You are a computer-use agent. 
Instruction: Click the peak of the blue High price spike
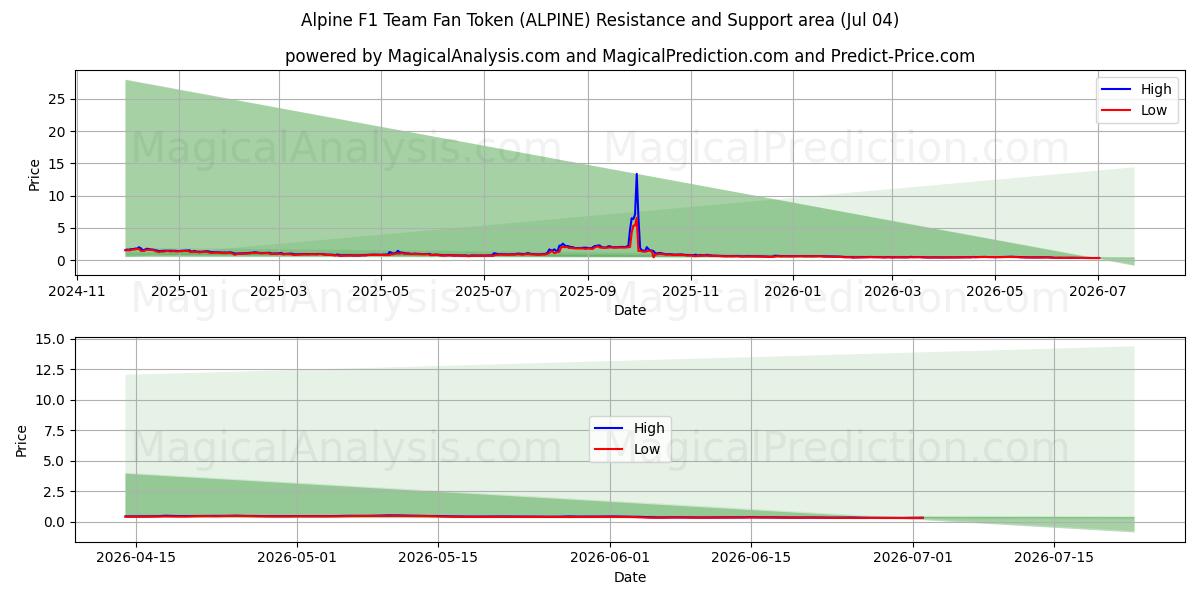636,175
